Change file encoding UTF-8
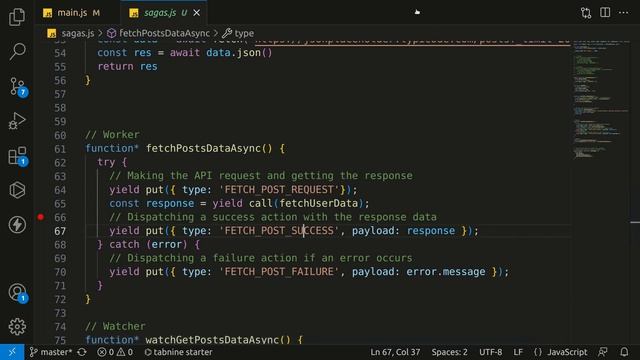Image resolution: width=640 pixels, height=360 pixels. click(490, 352)
